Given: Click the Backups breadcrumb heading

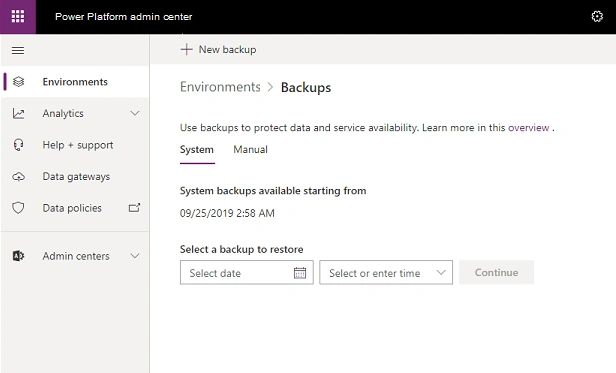Looking at the screenshot, I should (306, 87).
